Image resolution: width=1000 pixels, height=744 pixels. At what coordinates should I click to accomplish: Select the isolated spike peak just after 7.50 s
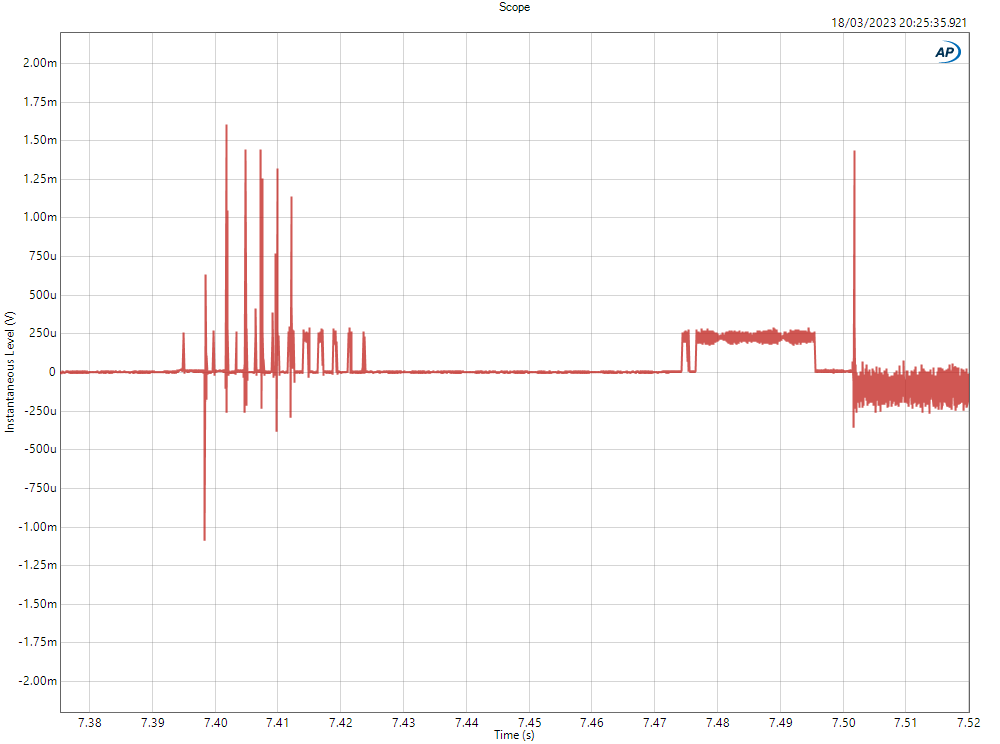pos(854,152)
